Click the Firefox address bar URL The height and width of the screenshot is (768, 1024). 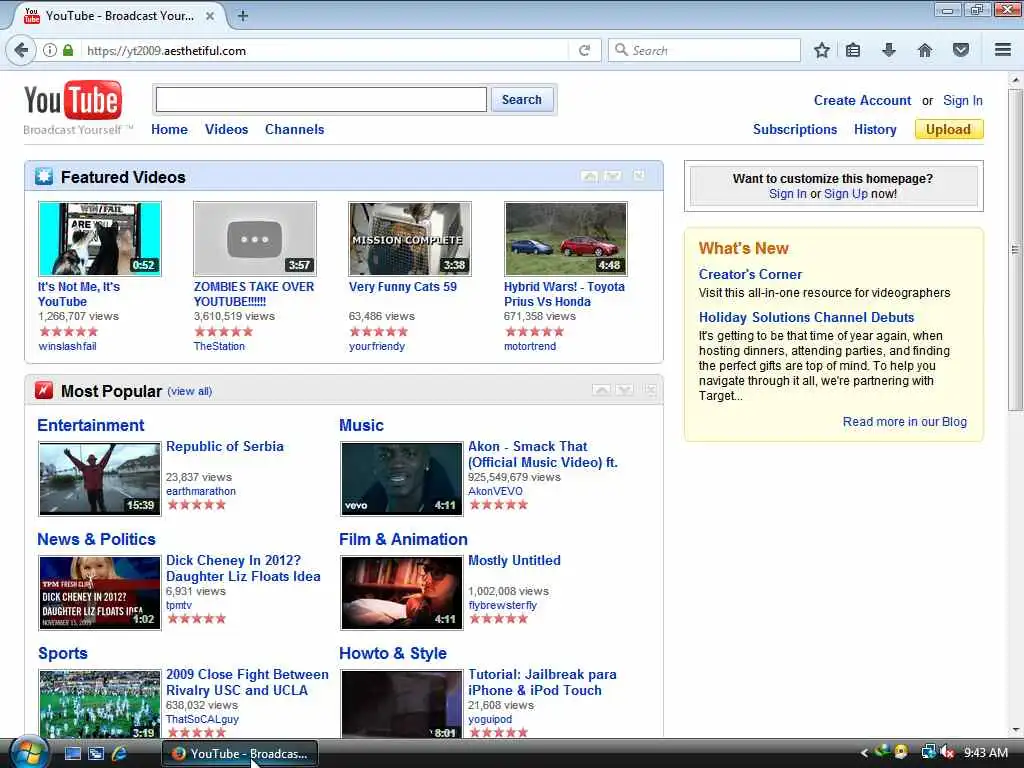[x=325, y=50]
